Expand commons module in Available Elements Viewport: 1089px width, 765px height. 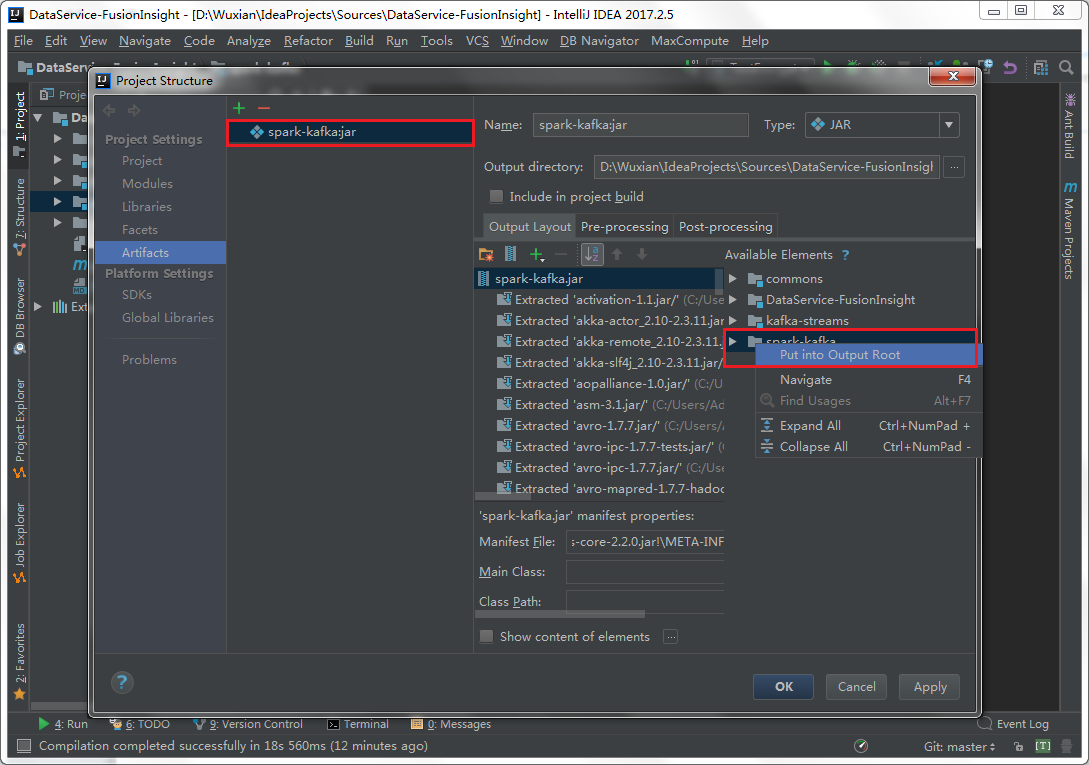coord(733,279)
